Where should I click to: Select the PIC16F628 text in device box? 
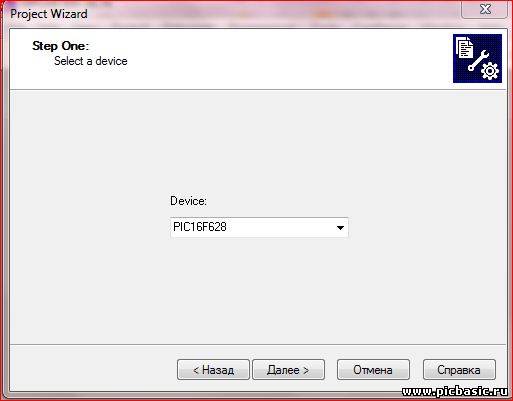(x=200, y=227)
